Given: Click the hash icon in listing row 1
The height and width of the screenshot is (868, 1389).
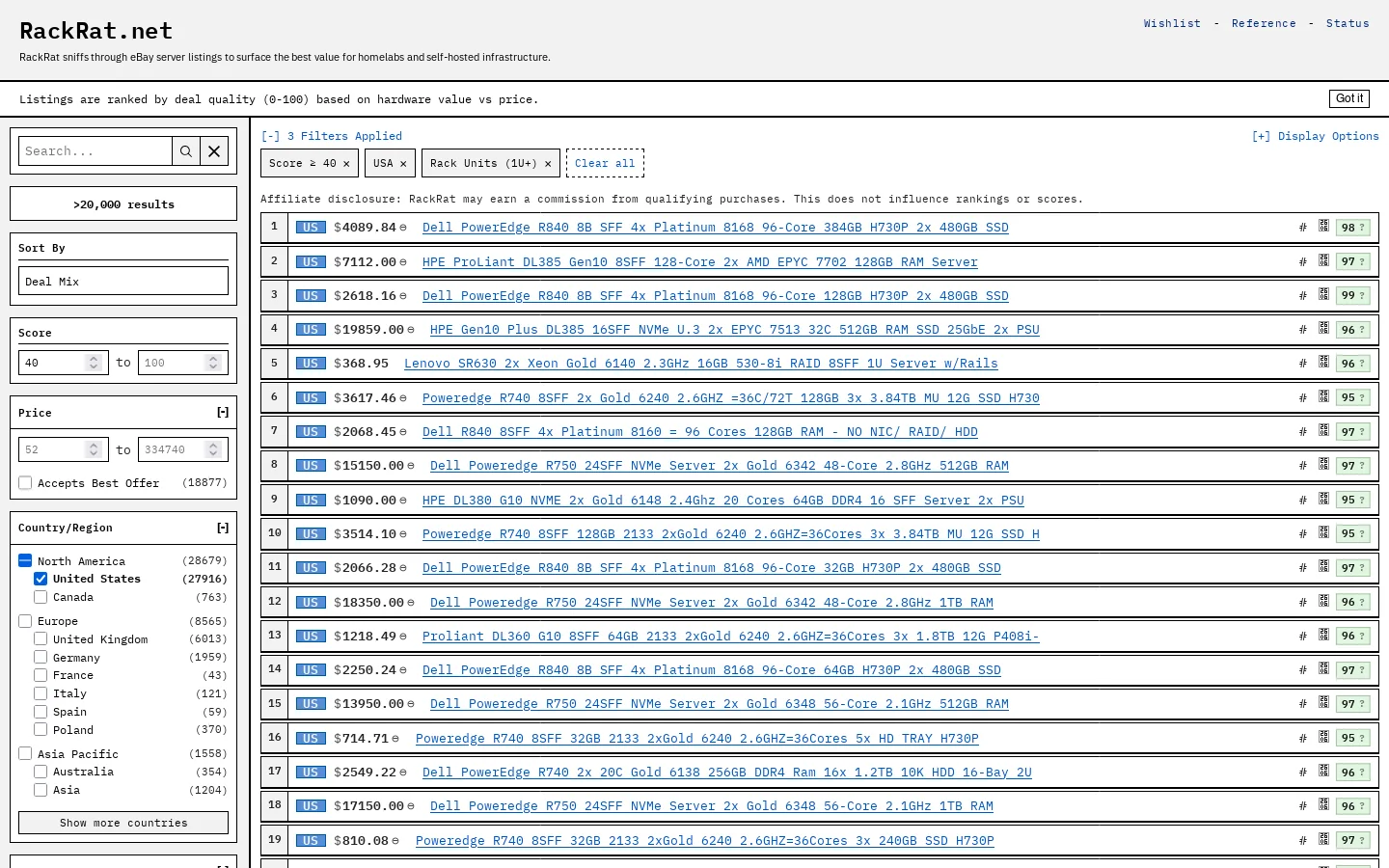Looking at the screenshot, I should pos(1302,228).
